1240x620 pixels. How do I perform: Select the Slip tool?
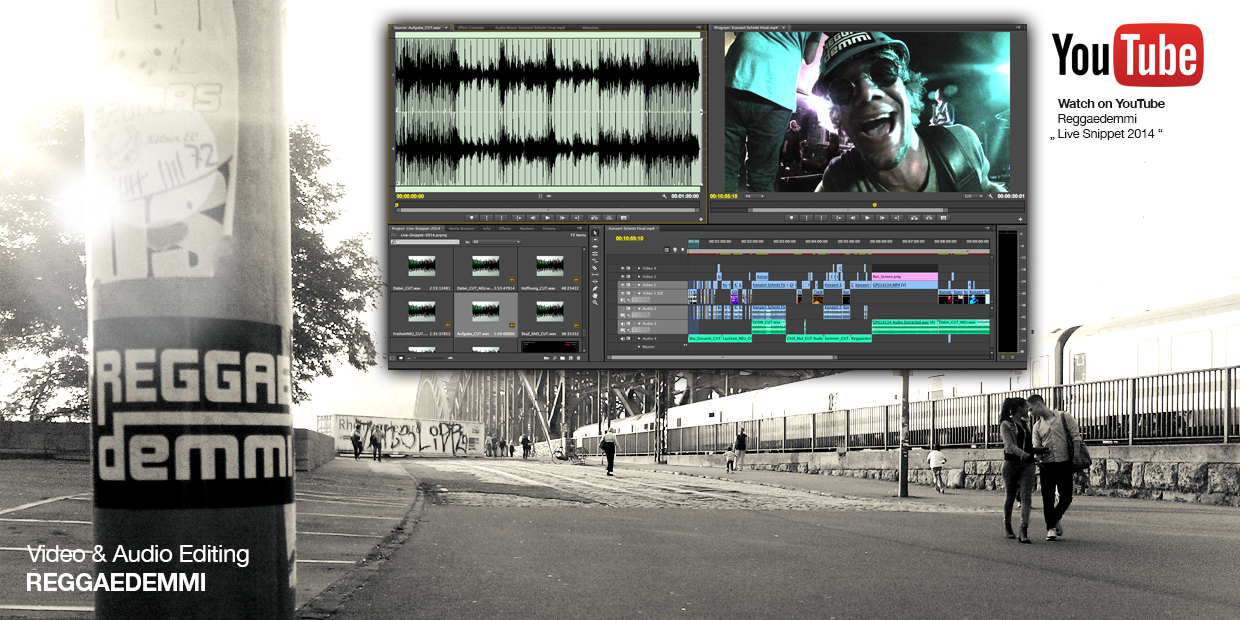click(x=595, y=275)
